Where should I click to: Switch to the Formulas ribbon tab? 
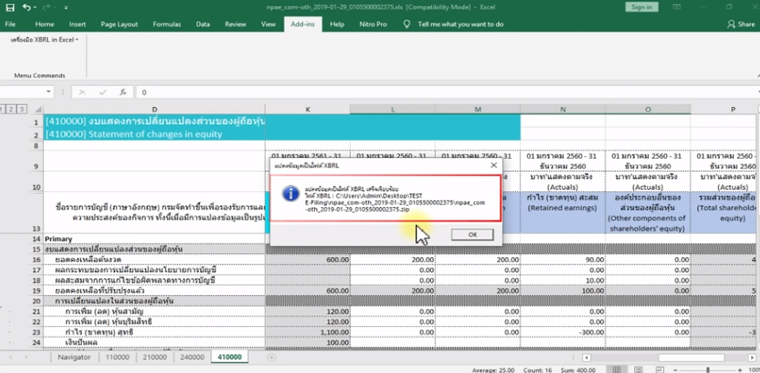click(x=167, y=24)
